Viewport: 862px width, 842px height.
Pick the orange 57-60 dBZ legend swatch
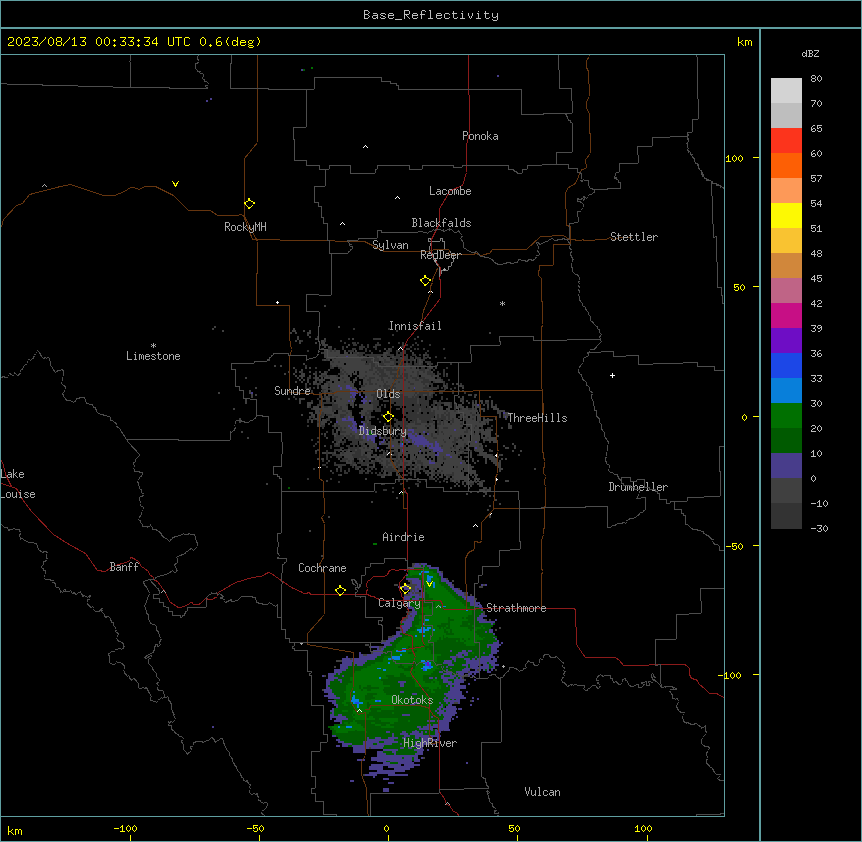786,165
